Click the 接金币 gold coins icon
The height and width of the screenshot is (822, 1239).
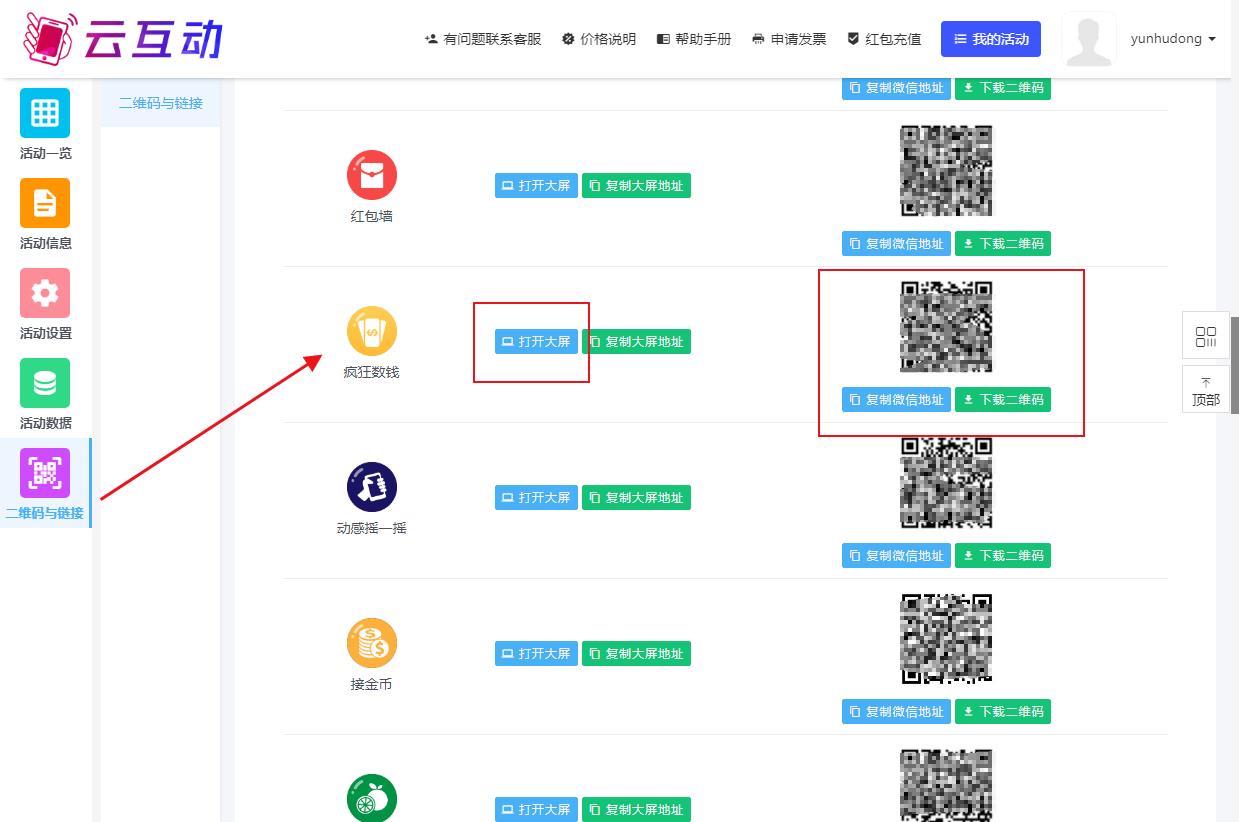(x=372, y=644)
